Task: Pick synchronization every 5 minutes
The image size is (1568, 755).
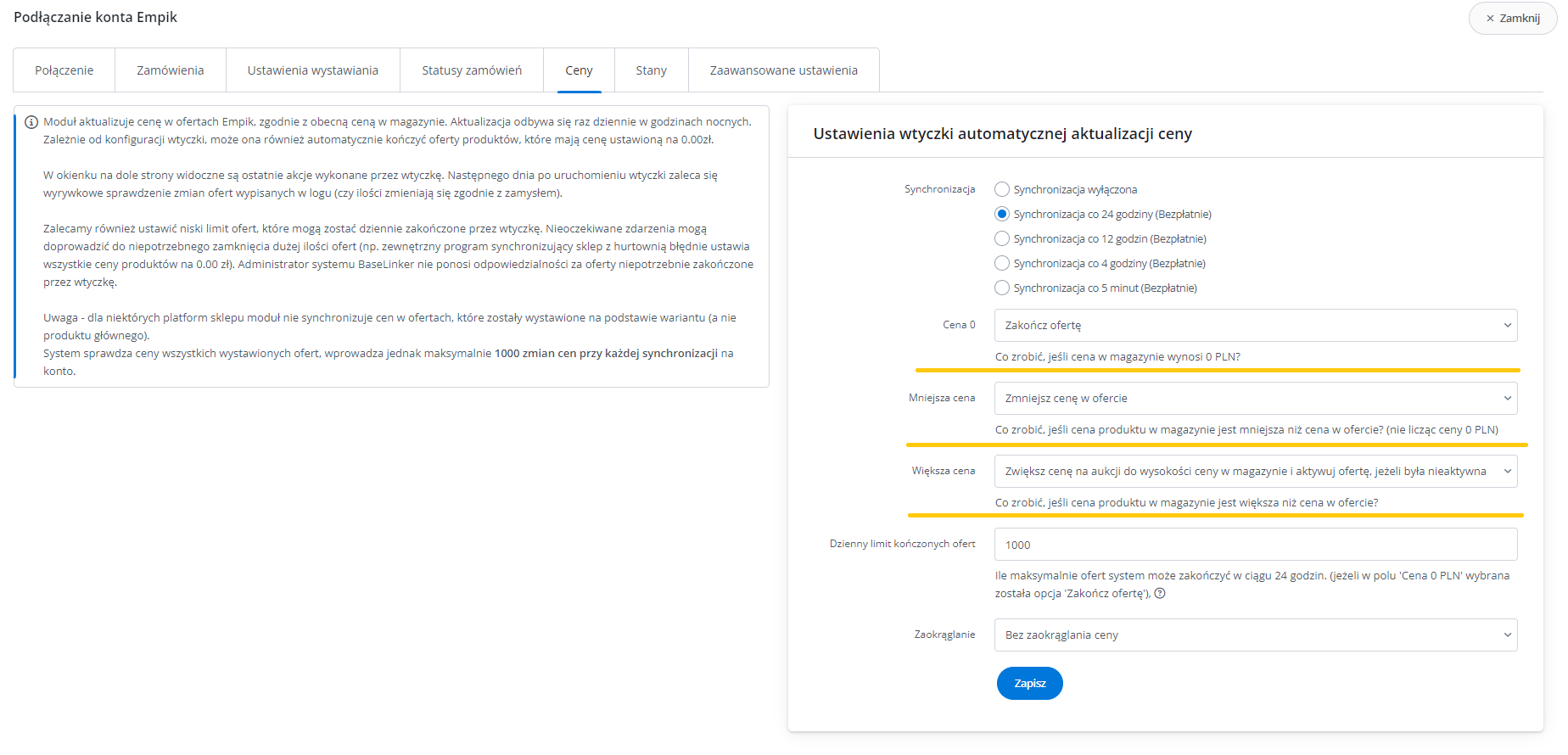Action: pos(1002,288)
